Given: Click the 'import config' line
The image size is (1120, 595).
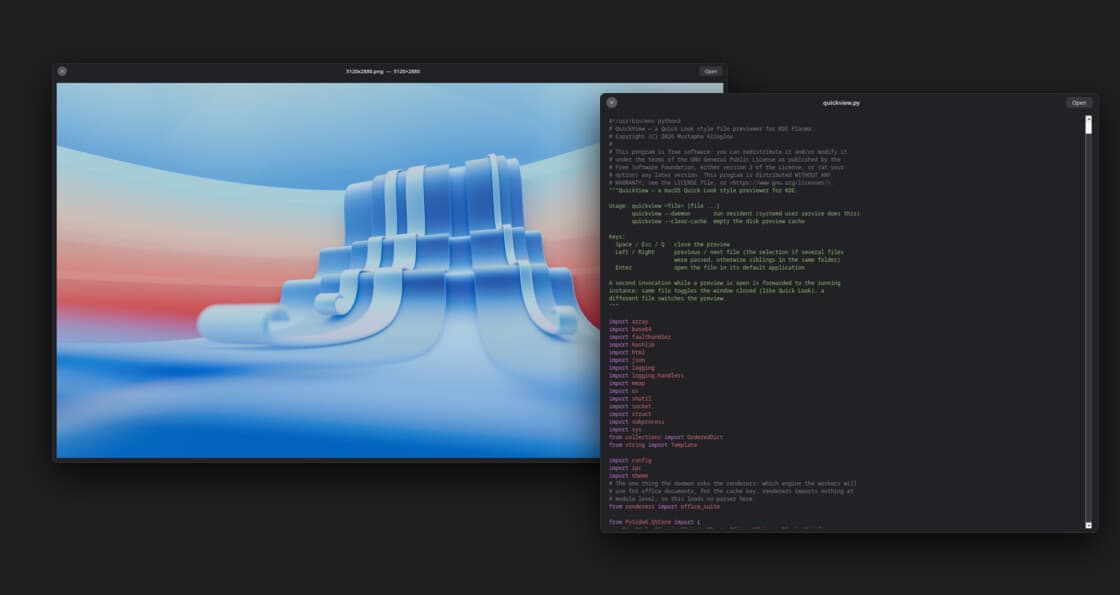Looking at the screenshot, I should point(630,461).
